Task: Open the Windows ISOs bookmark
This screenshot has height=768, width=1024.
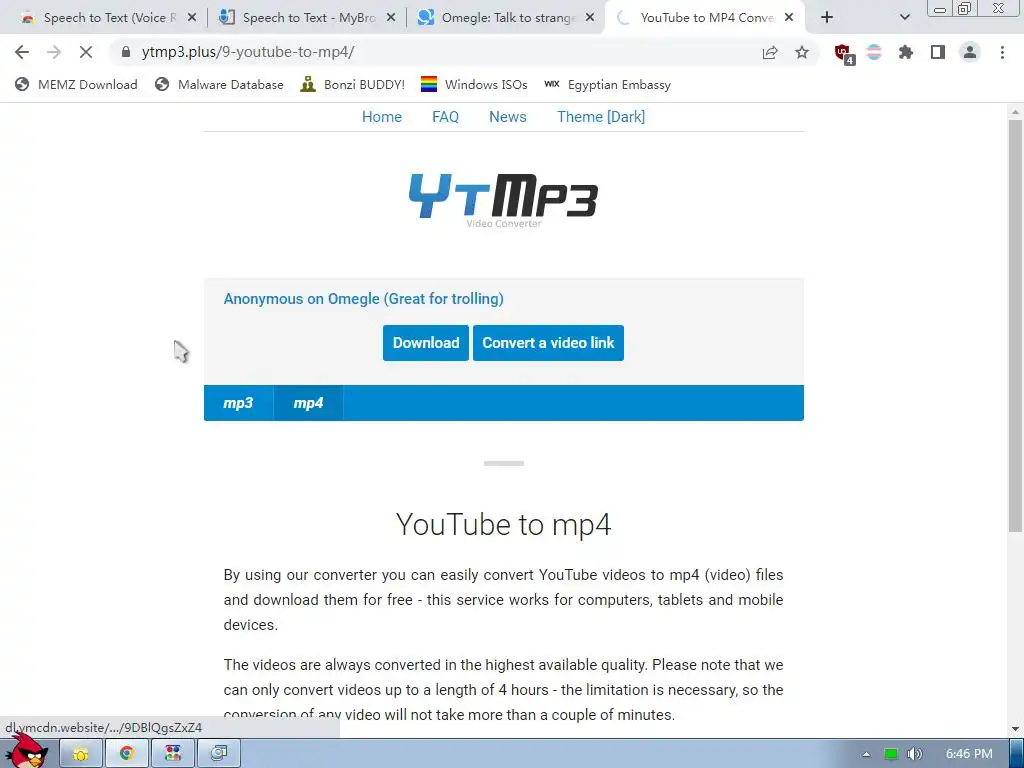Action: [474, 84]
